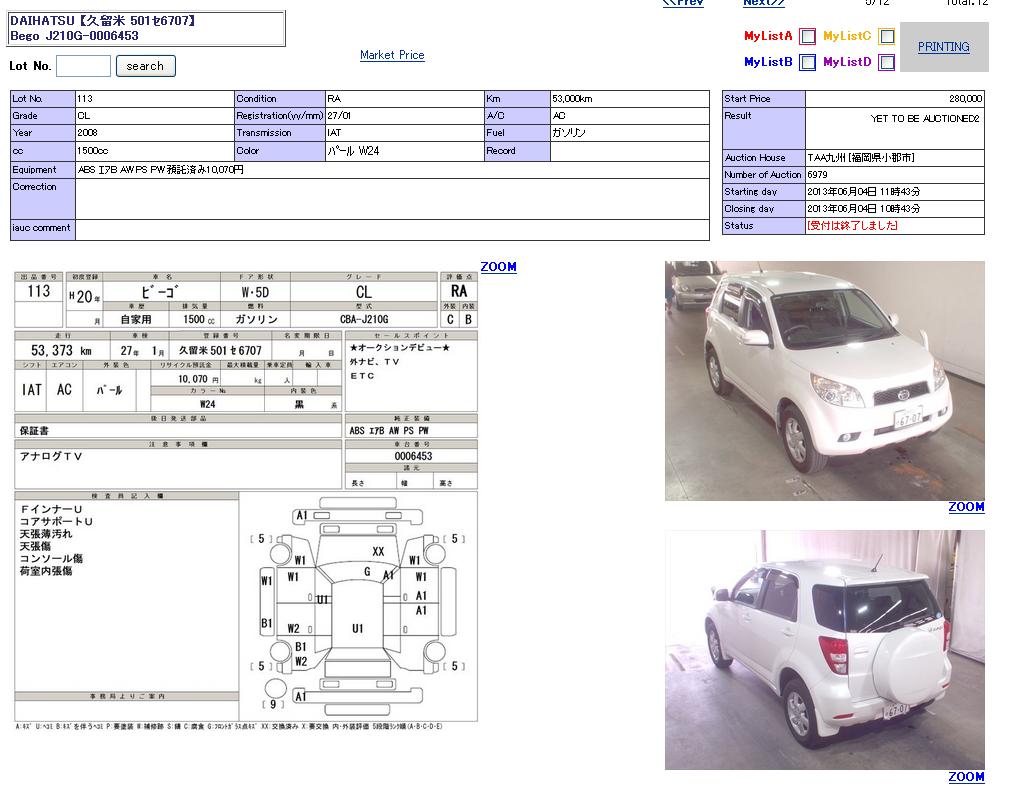Click the search button next to Lot No.
This screenshot has width=1014, height=793.
click(145, 66)
